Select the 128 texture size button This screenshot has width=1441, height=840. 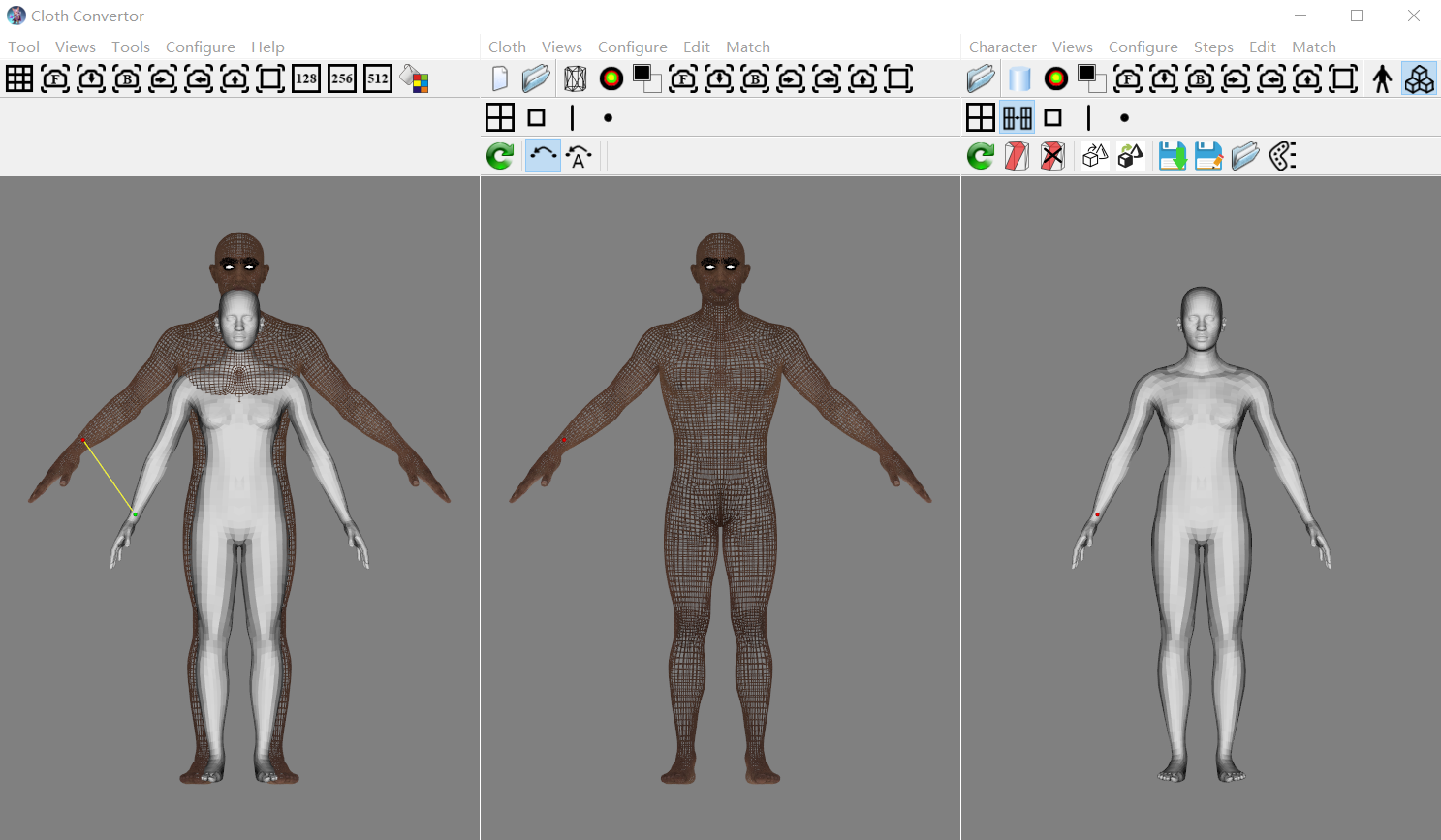306,79
